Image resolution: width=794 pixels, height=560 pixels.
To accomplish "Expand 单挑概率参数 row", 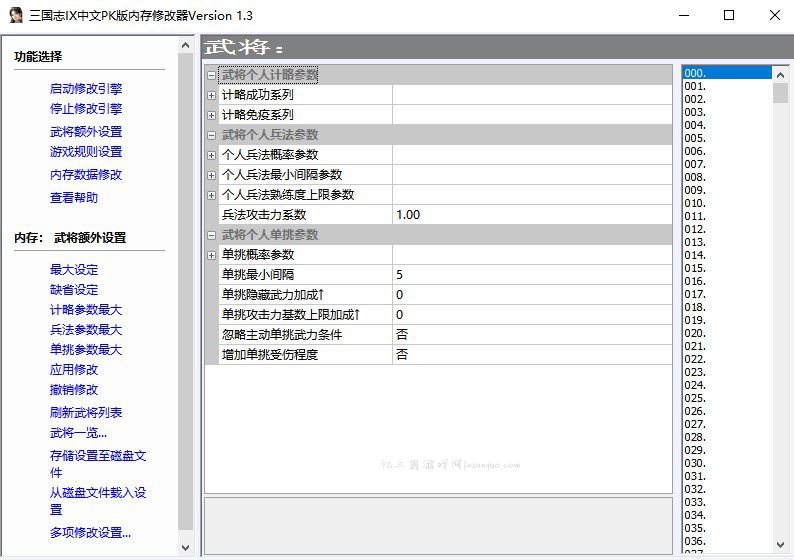I will [211, 256].
